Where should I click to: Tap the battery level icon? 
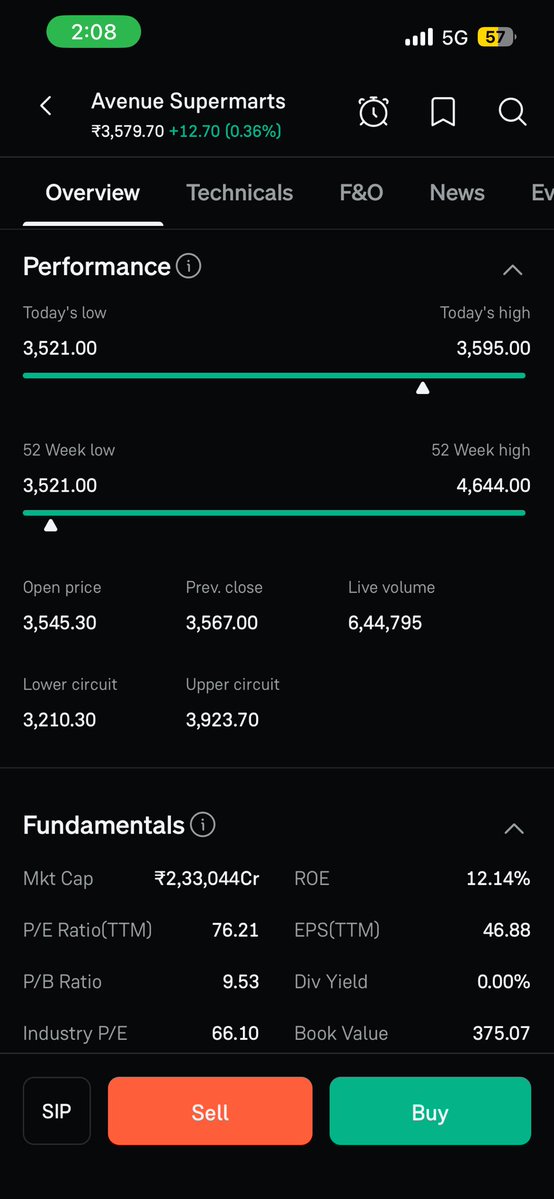click(497, 37)
